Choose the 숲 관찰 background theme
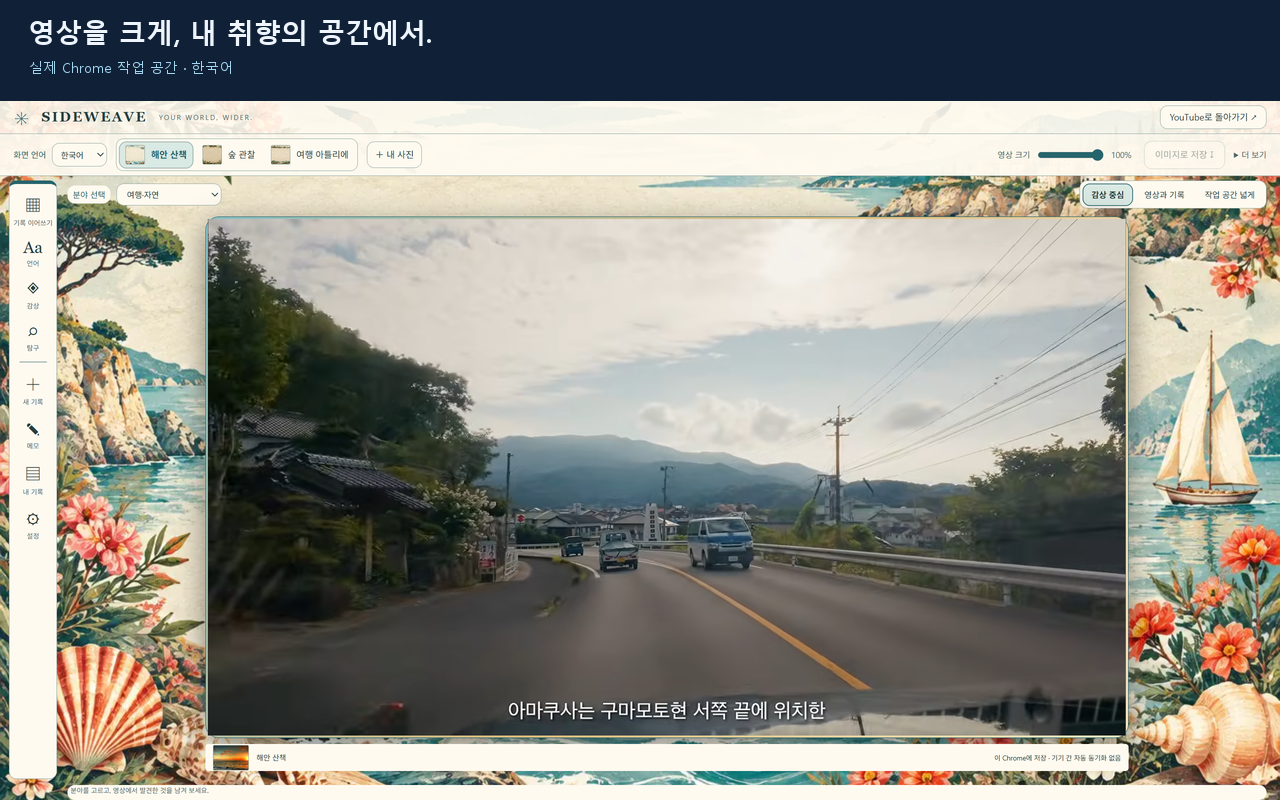The image size is (1280, 800). [x=229, y=155]
